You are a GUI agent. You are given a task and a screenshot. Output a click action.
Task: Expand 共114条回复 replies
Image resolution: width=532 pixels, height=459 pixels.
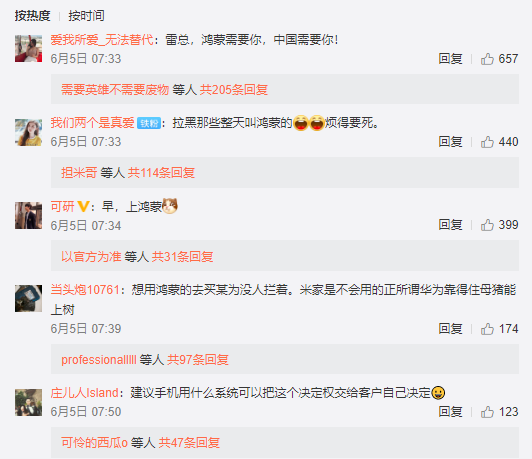click(x=161, y=173)
